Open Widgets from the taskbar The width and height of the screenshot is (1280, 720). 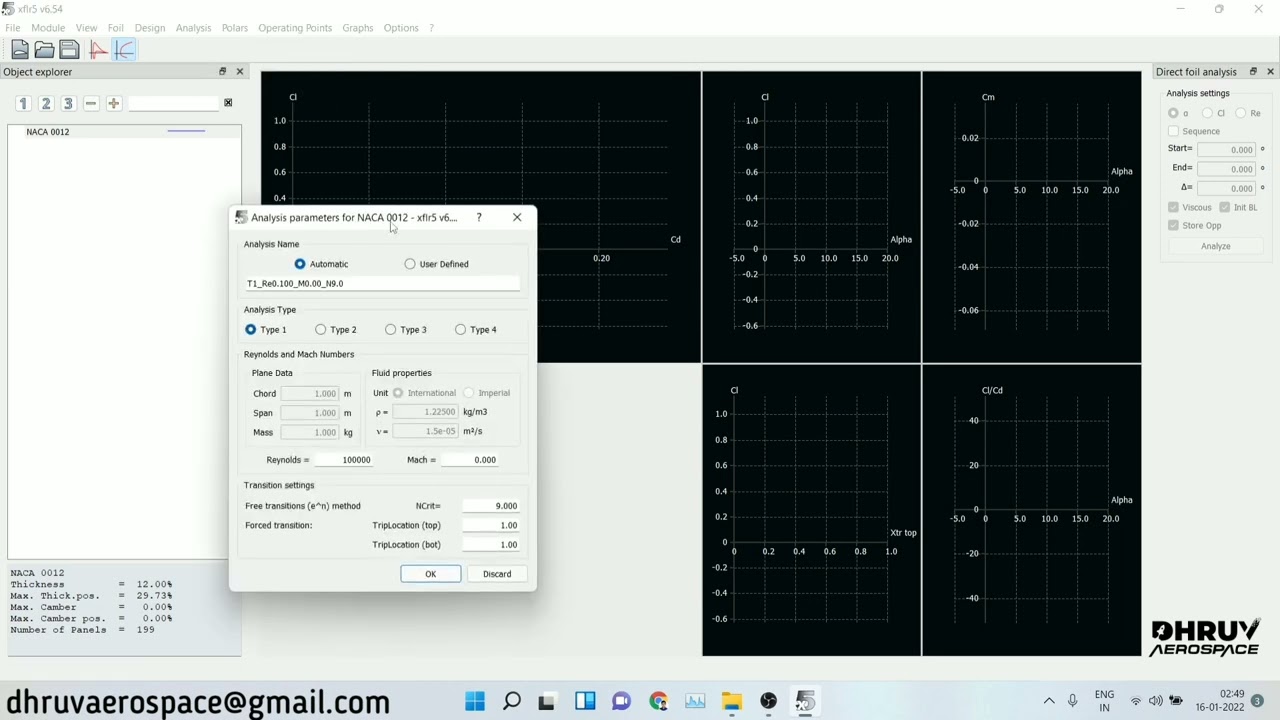point(585,701)
